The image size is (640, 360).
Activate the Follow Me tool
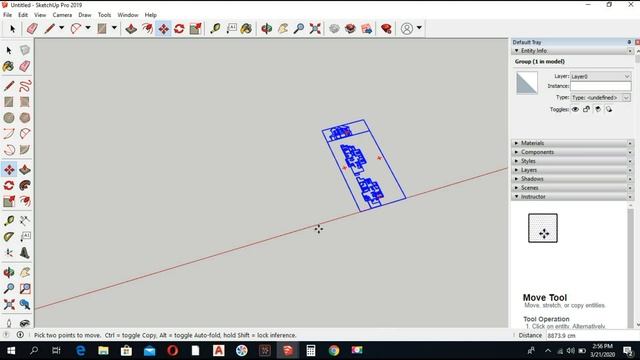pos(24,185)
